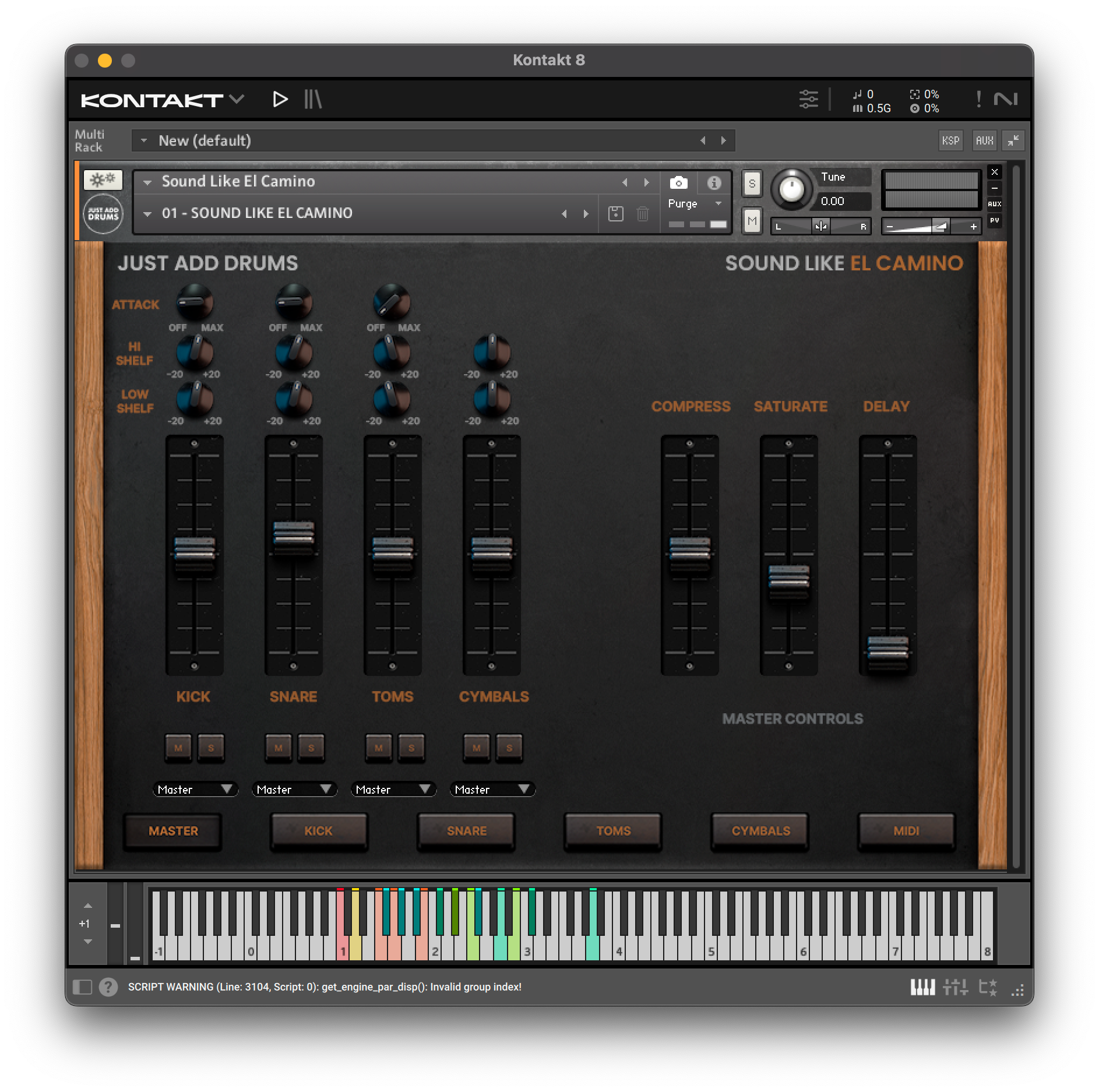
Task: Open the Cymbals output Master dropdown
Action: coord(492,790)
